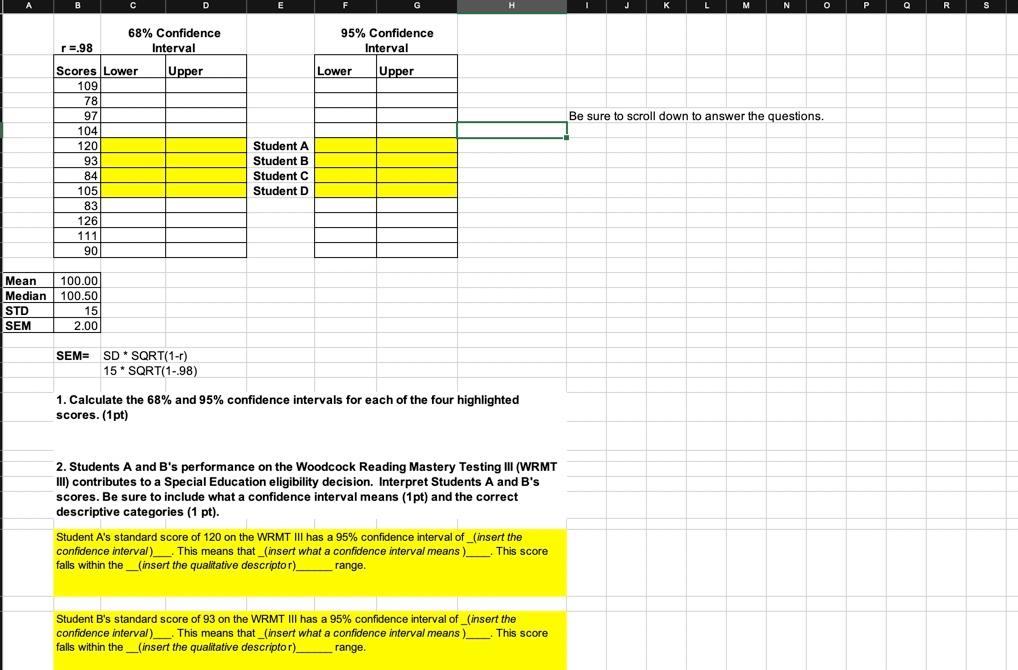Image resolution: width=1018 pixels, height=670 pixels.
Task: Click the '15 * SQRT(1-.98)' text
Action: [150, 371]
